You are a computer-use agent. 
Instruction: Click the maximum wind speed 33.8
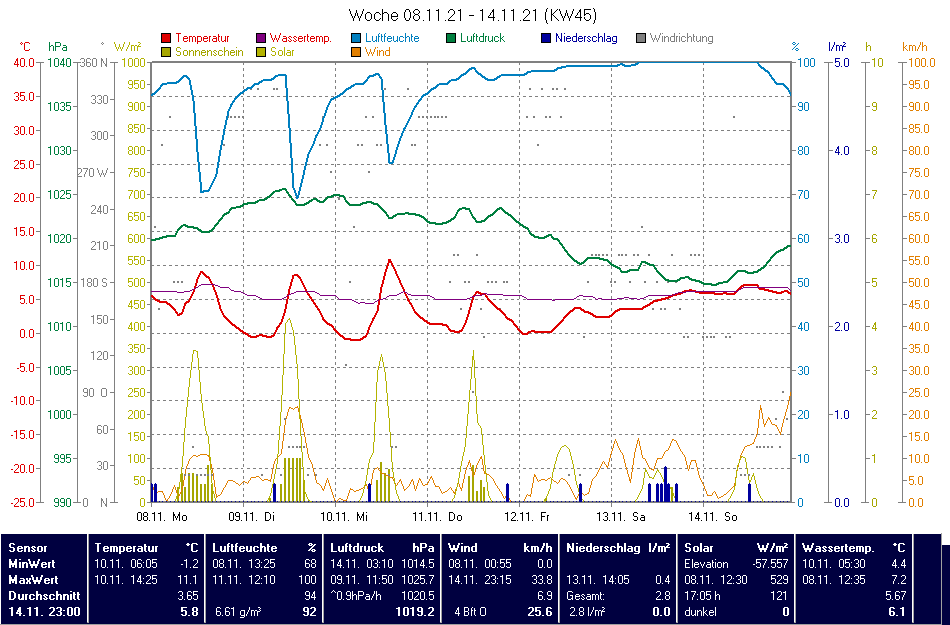[541, 580]
